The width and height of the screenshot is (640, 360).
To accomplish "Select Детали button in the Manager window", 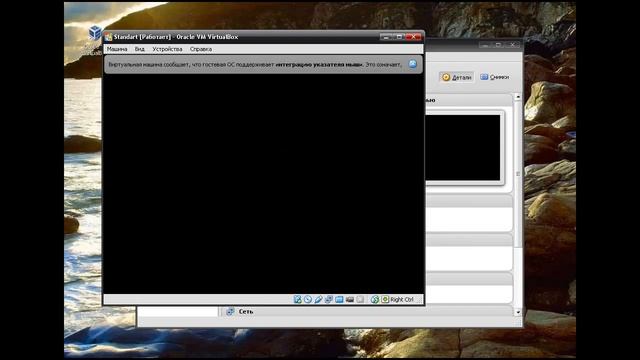I will click(457, 77).
